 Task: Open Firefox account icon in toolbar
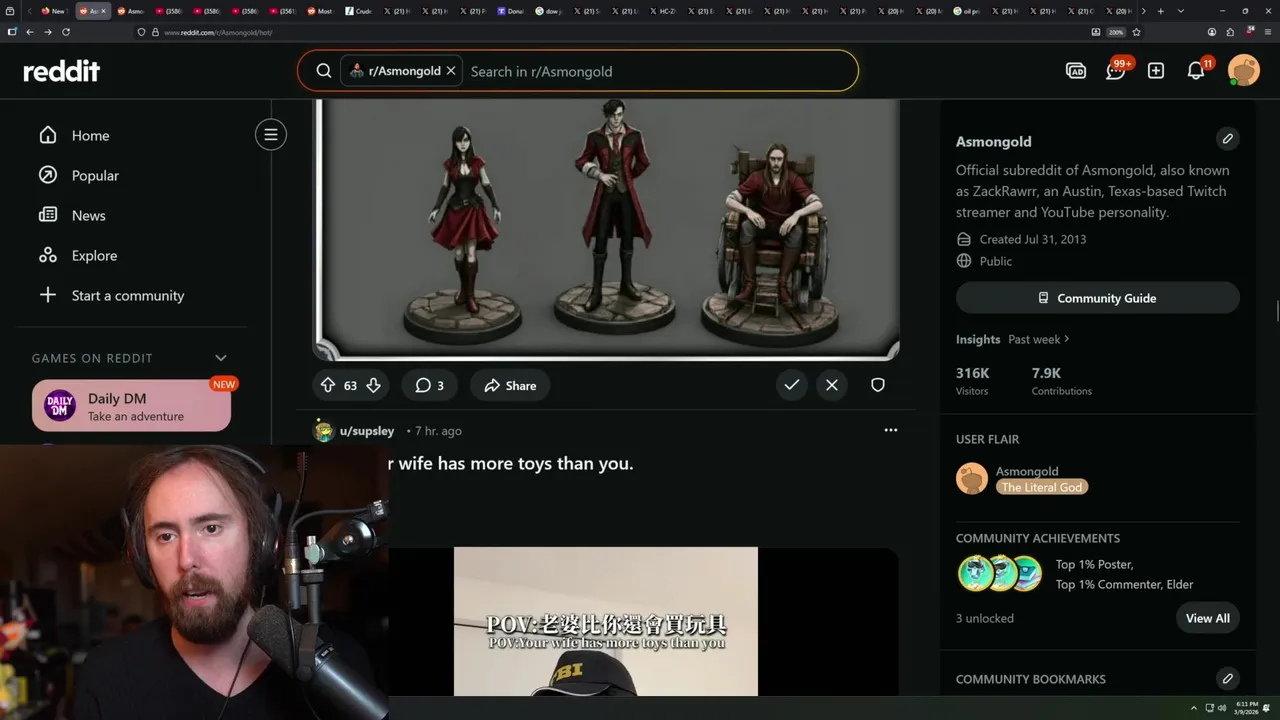(x=1212, y=32)
